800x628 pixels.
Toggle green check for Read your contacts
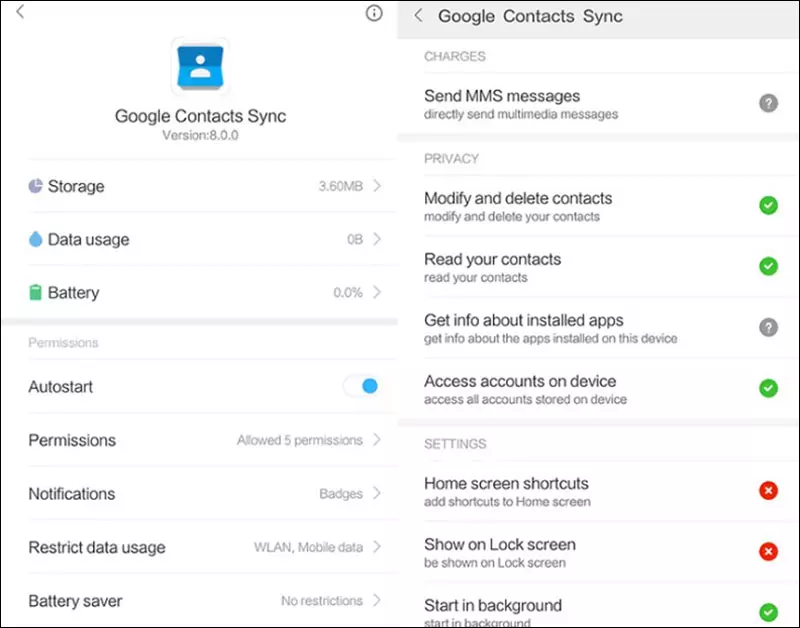[x=768, y=266]
